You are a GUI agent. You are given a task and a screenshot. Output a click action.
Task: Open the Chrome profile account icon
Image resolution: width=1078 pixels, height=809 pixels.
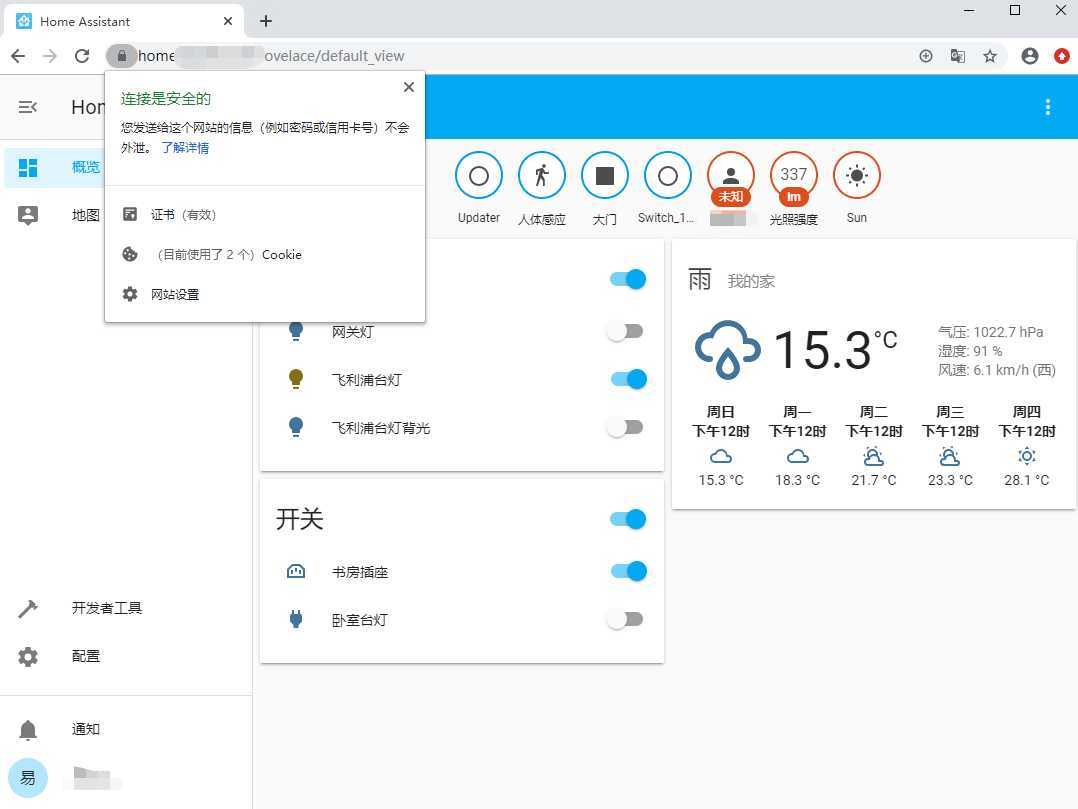[x=1030, y=56]
